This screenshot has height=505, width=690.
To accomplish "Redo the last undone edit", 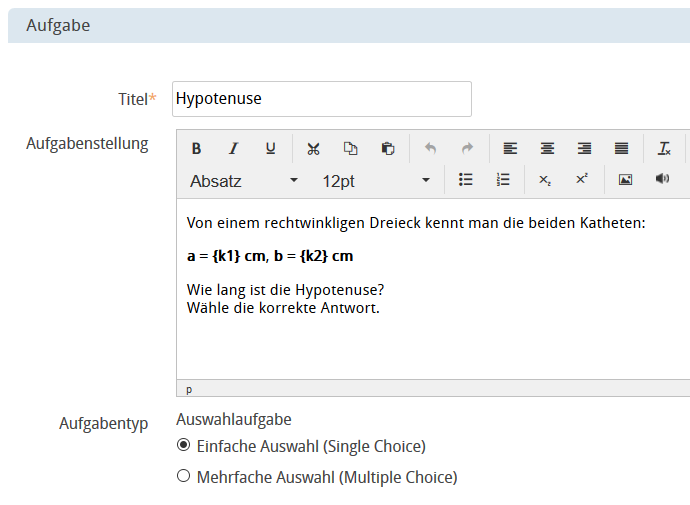I will pos(467,149).
